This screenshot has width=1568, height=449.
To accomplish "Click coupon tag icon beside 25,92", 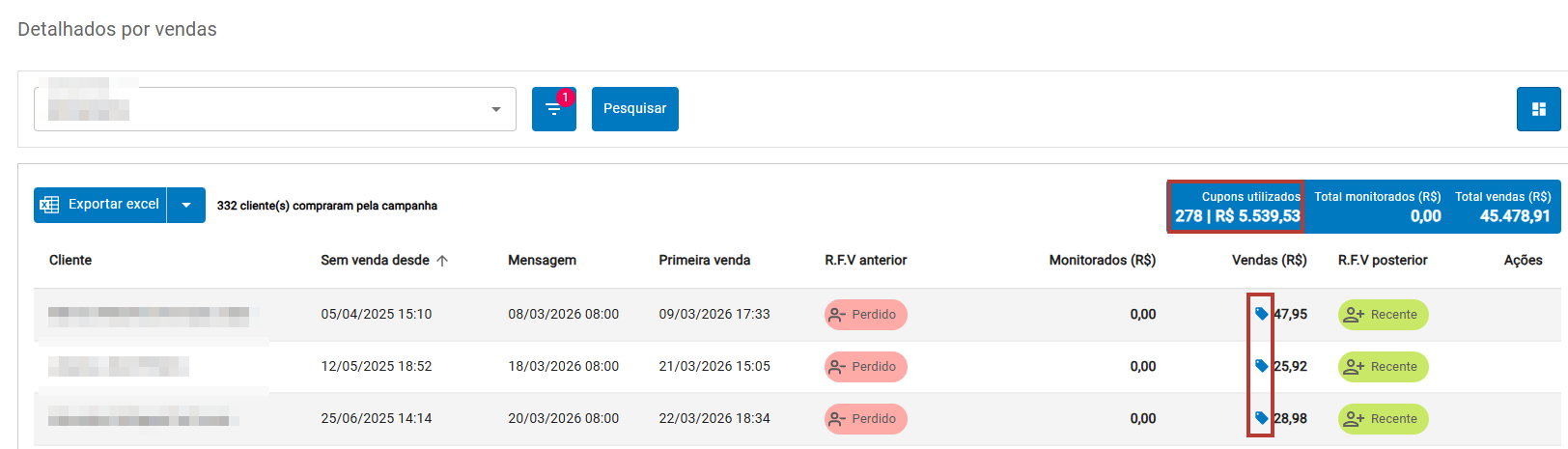I will (1261, 366).
